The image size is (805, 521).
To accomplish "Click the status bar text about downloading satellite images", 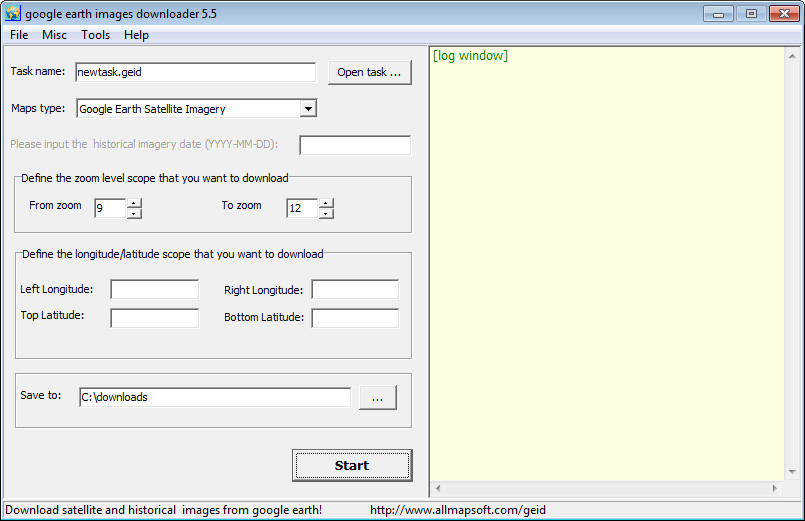I will pos(164,510).
